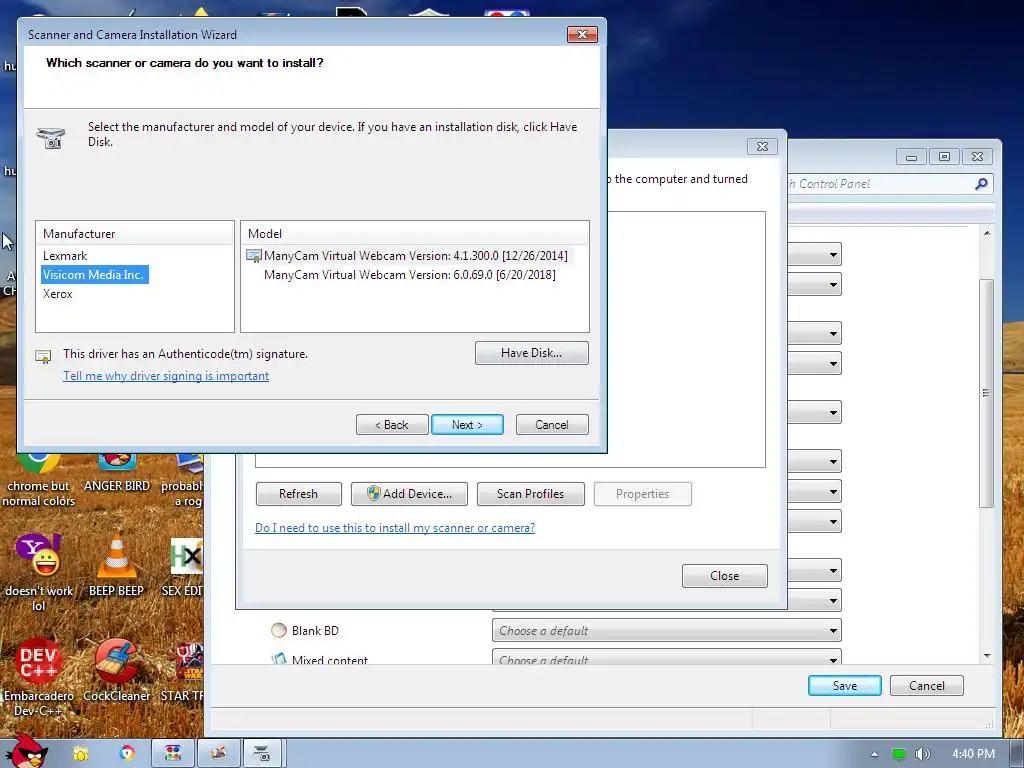Viewport: 1024px width, 768px height.
Task: Save the Control Panel AutoPlay settings
Action: 844,686
